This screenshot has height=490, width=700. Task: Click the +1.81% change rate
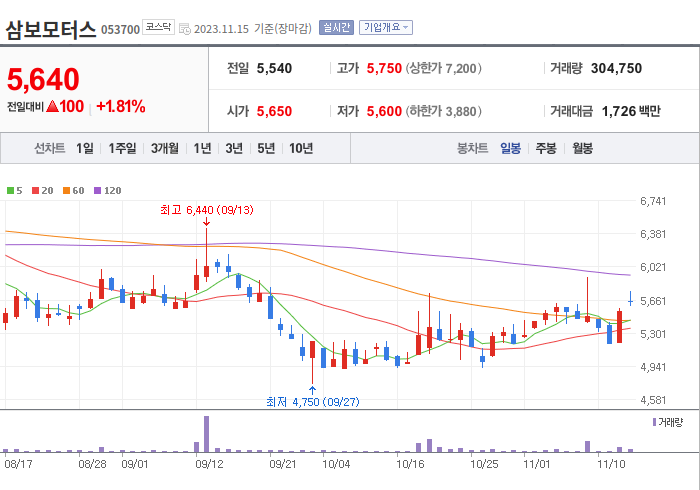click(x=121, y=107)
